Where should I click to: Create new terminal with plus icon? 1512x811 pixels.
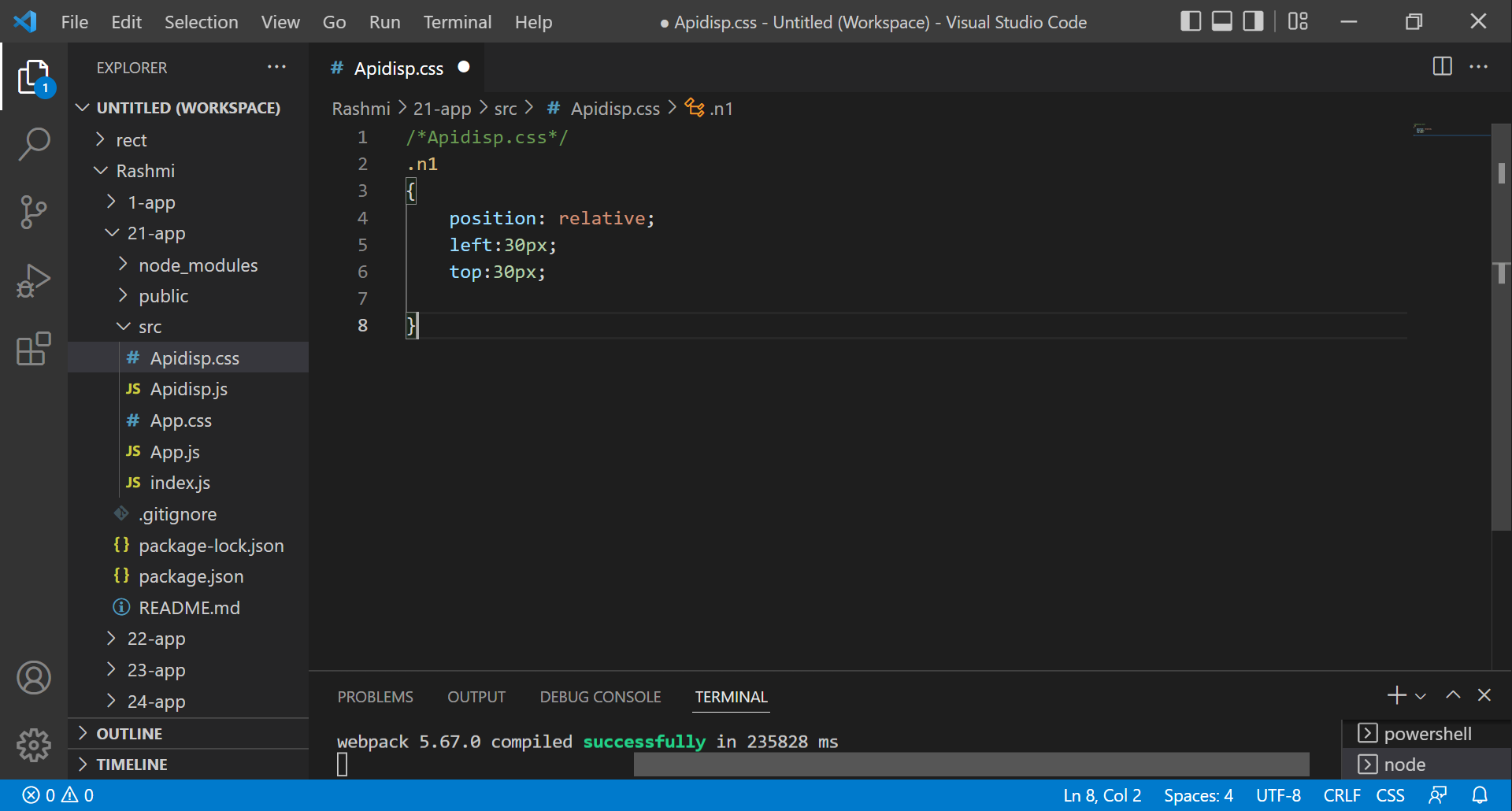point(1396,695)
